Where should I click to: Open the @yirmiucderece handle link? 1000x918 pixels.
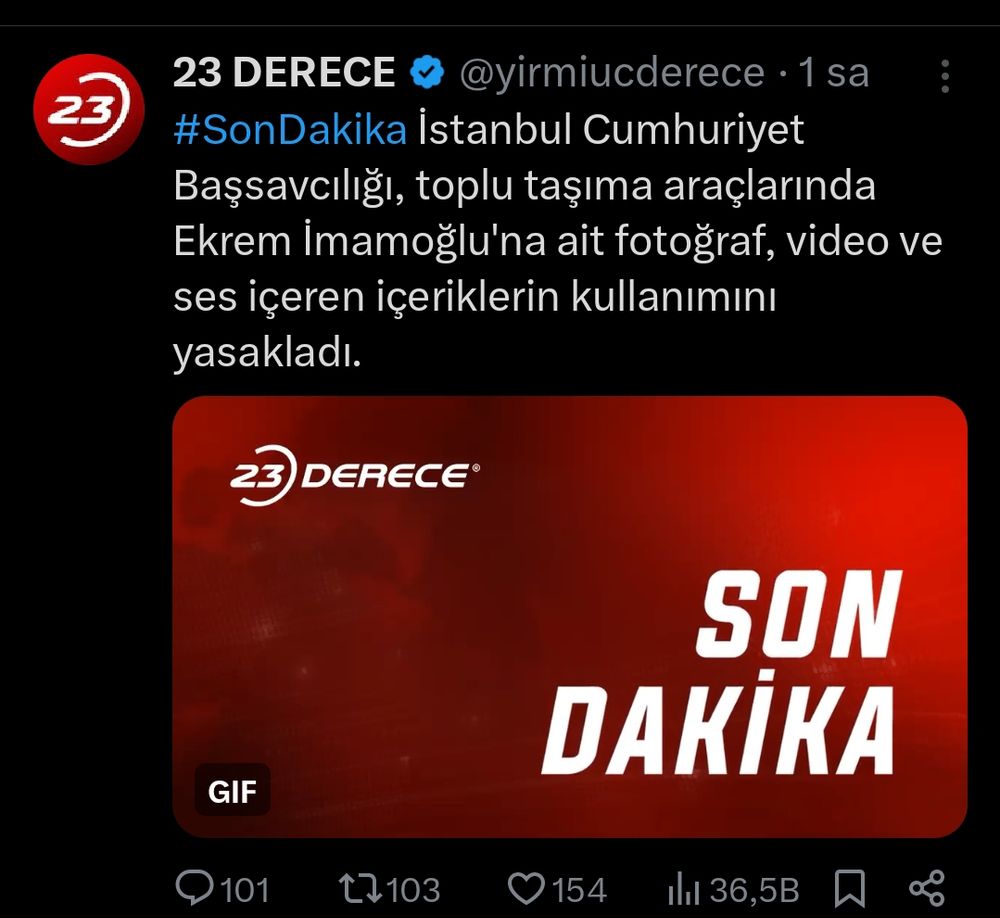612,73
